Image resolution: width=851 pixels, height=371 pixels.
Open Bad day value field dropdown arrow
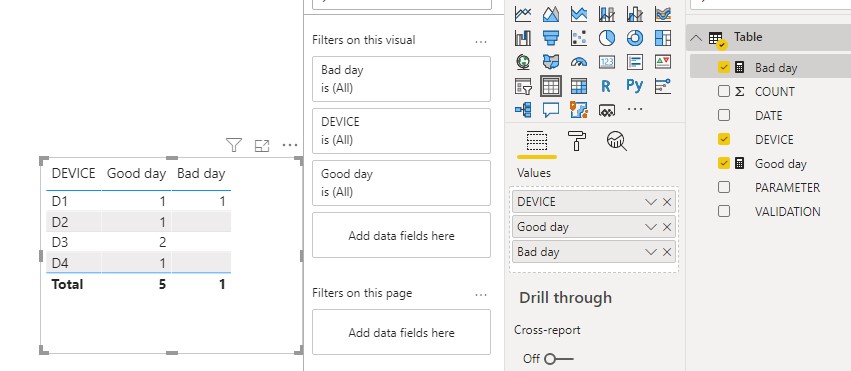651,252
